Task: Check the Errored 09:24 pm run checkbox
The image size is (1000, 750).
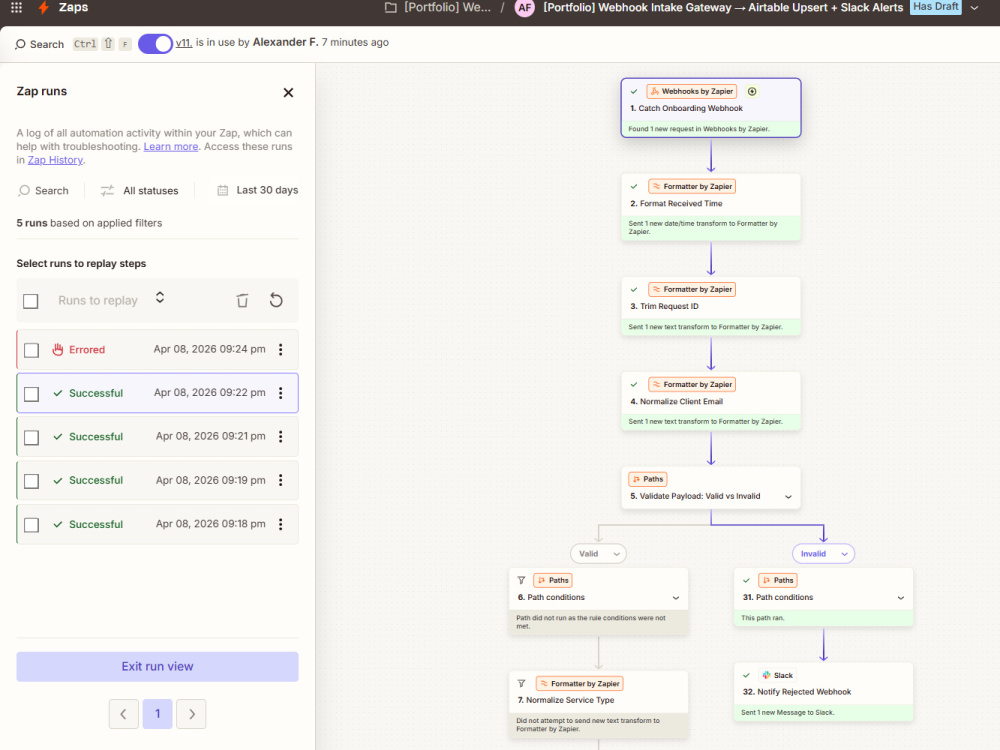Action: click(31, 350)
